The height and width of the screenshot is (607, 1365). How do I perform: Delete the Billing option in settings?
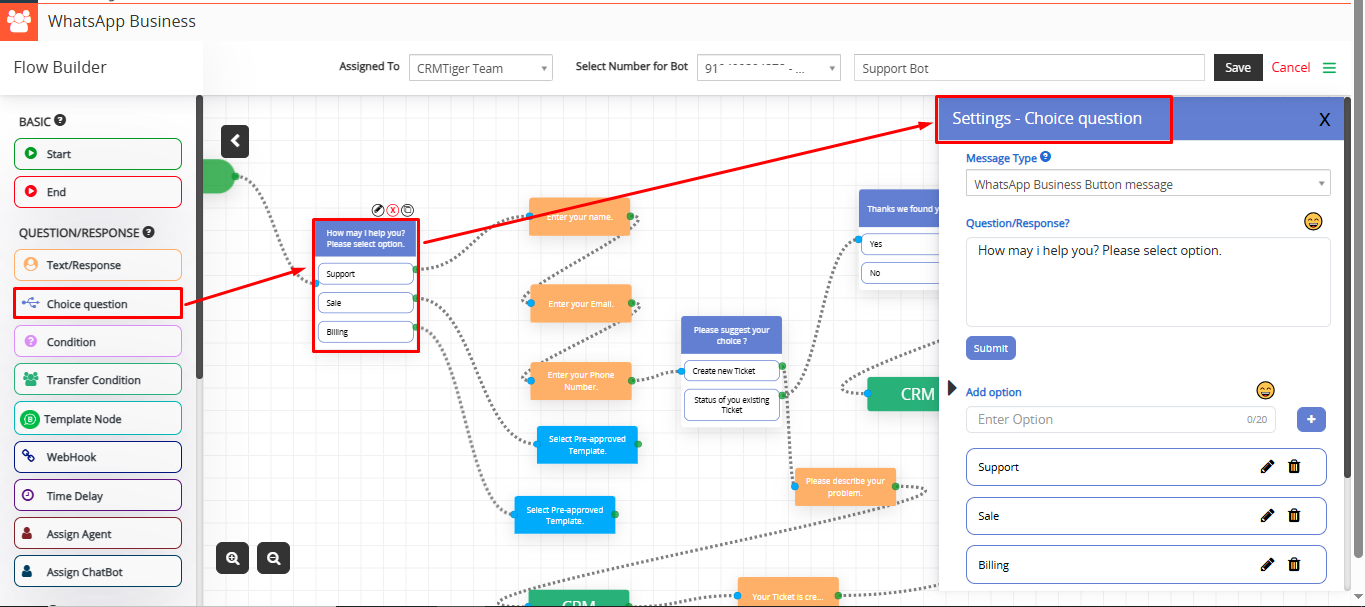(1294, 565)
